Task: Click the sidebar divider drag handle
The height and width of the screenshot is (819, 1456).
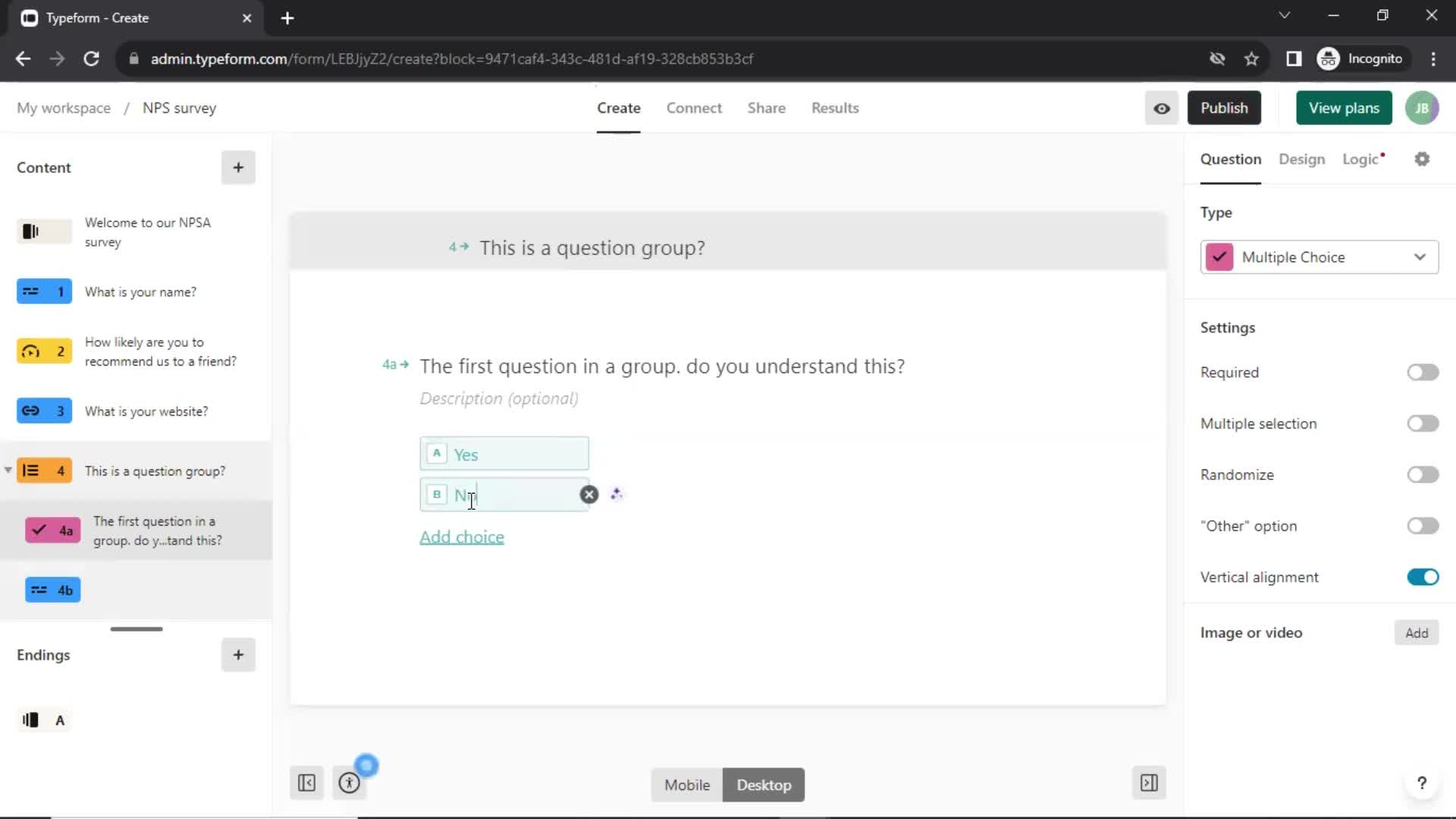Action: pyautogui.click(x=136, y=629)
